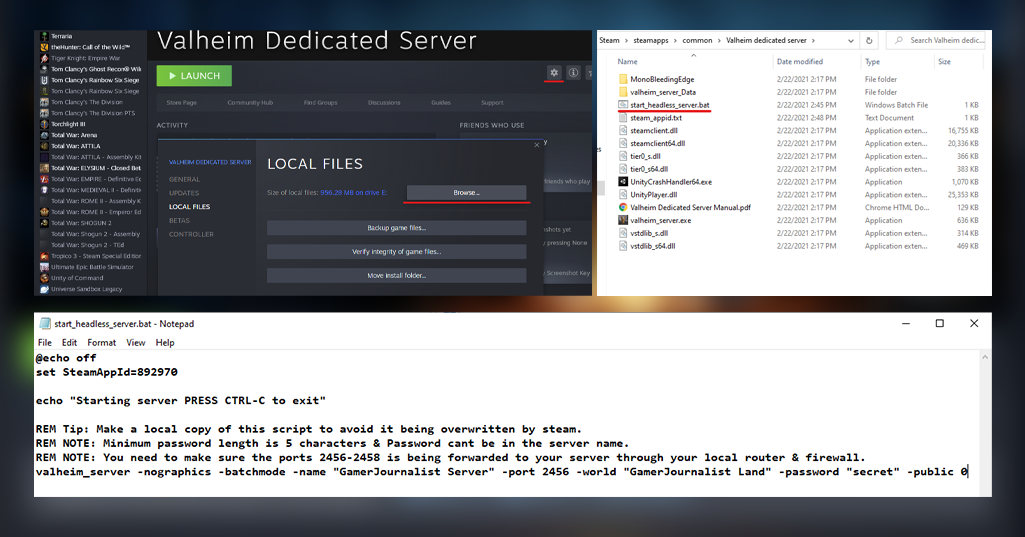The image size is (1025, 537).
Task: Click the Notepad vertical scrollbar up arrow
Action: 984,357
